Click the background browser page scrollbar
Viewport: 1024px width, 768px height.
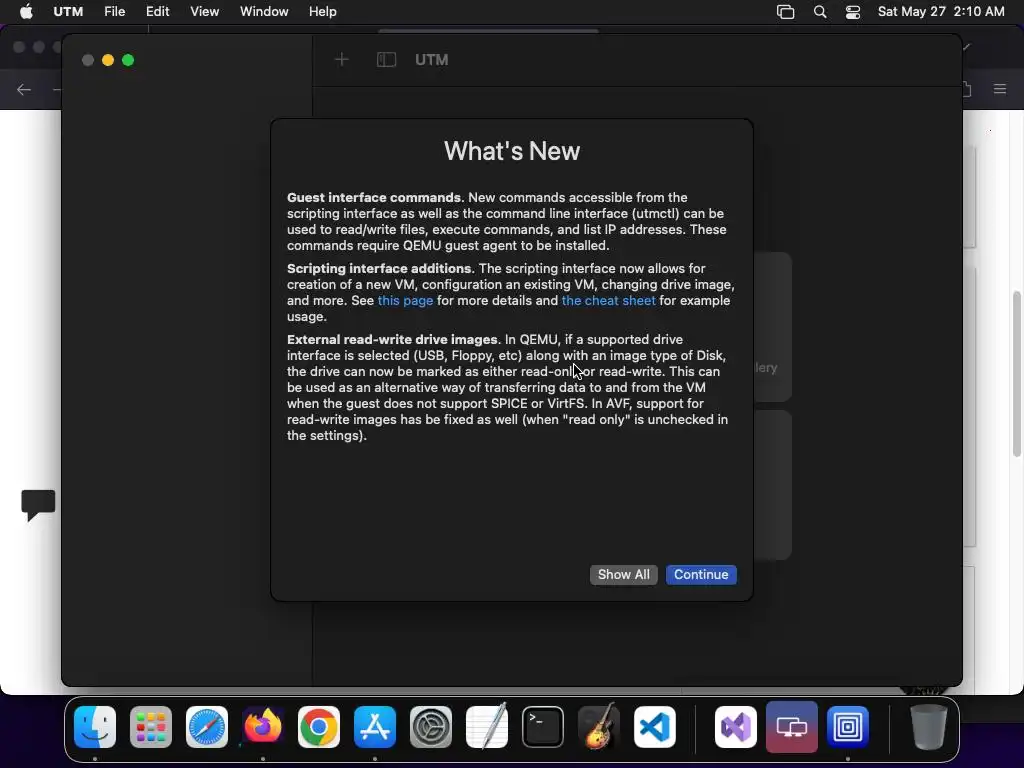1017,374
